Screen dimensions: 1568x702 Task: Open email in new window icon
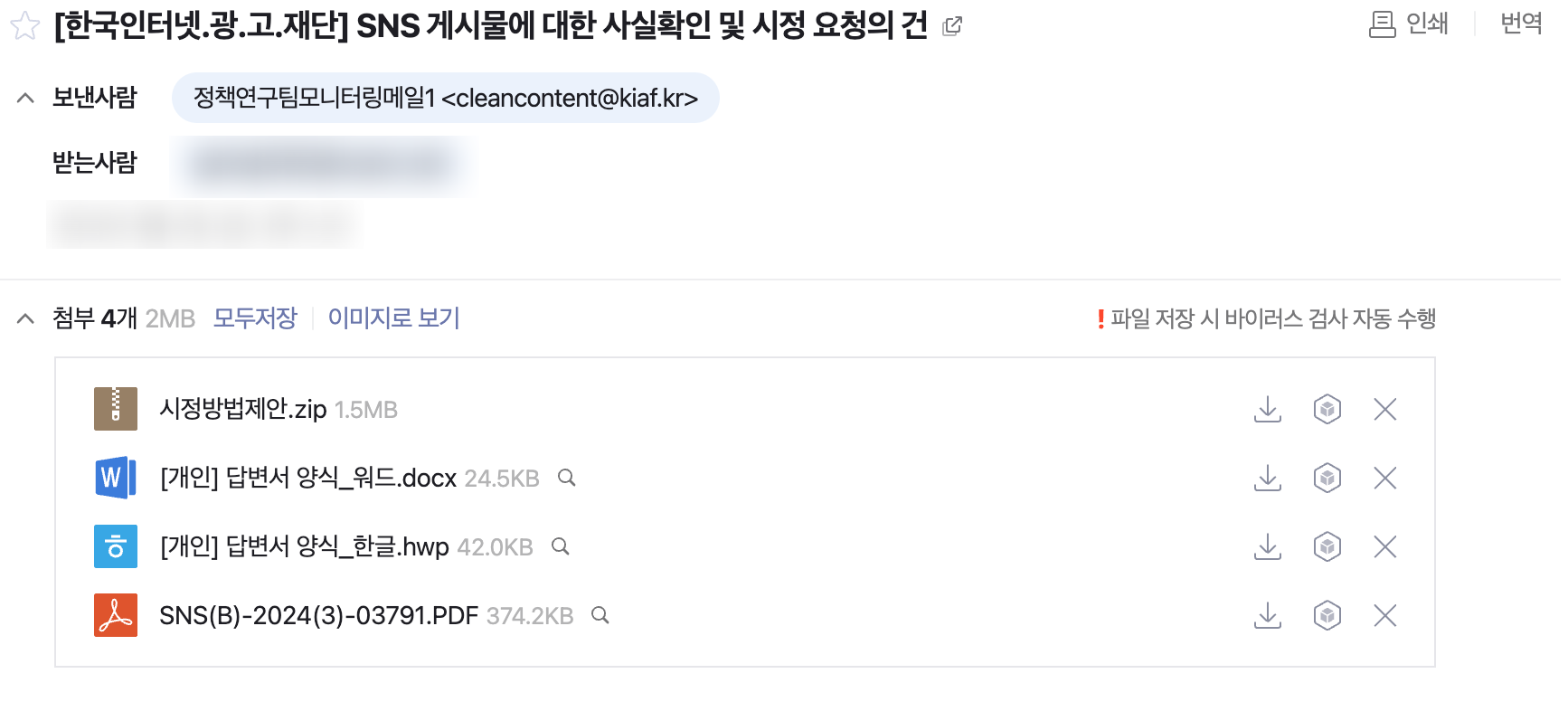click(951, 26)
